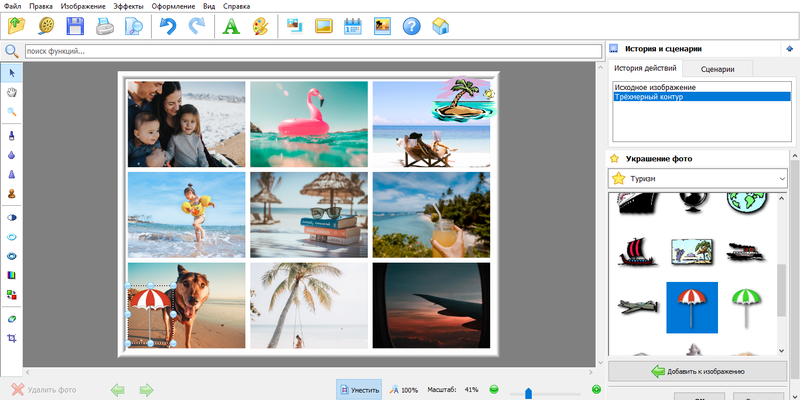Click the open file folder icon
The image size is (800, 400).
(17, 26)
